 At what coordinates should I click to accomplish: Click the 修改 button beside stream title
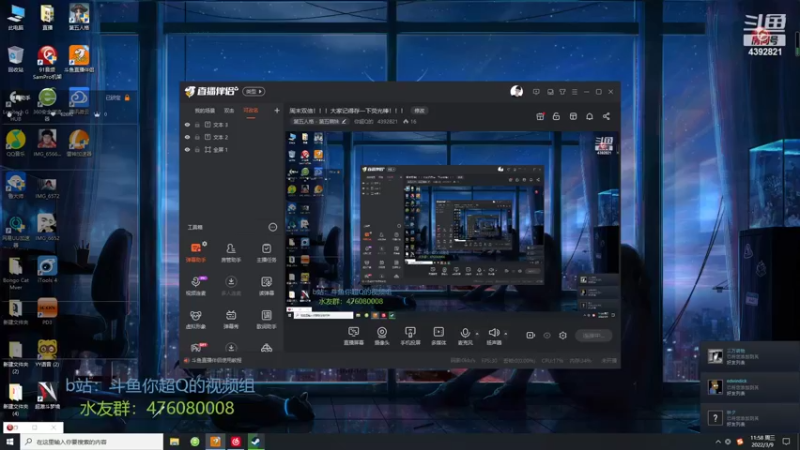(x=419, y=111)
